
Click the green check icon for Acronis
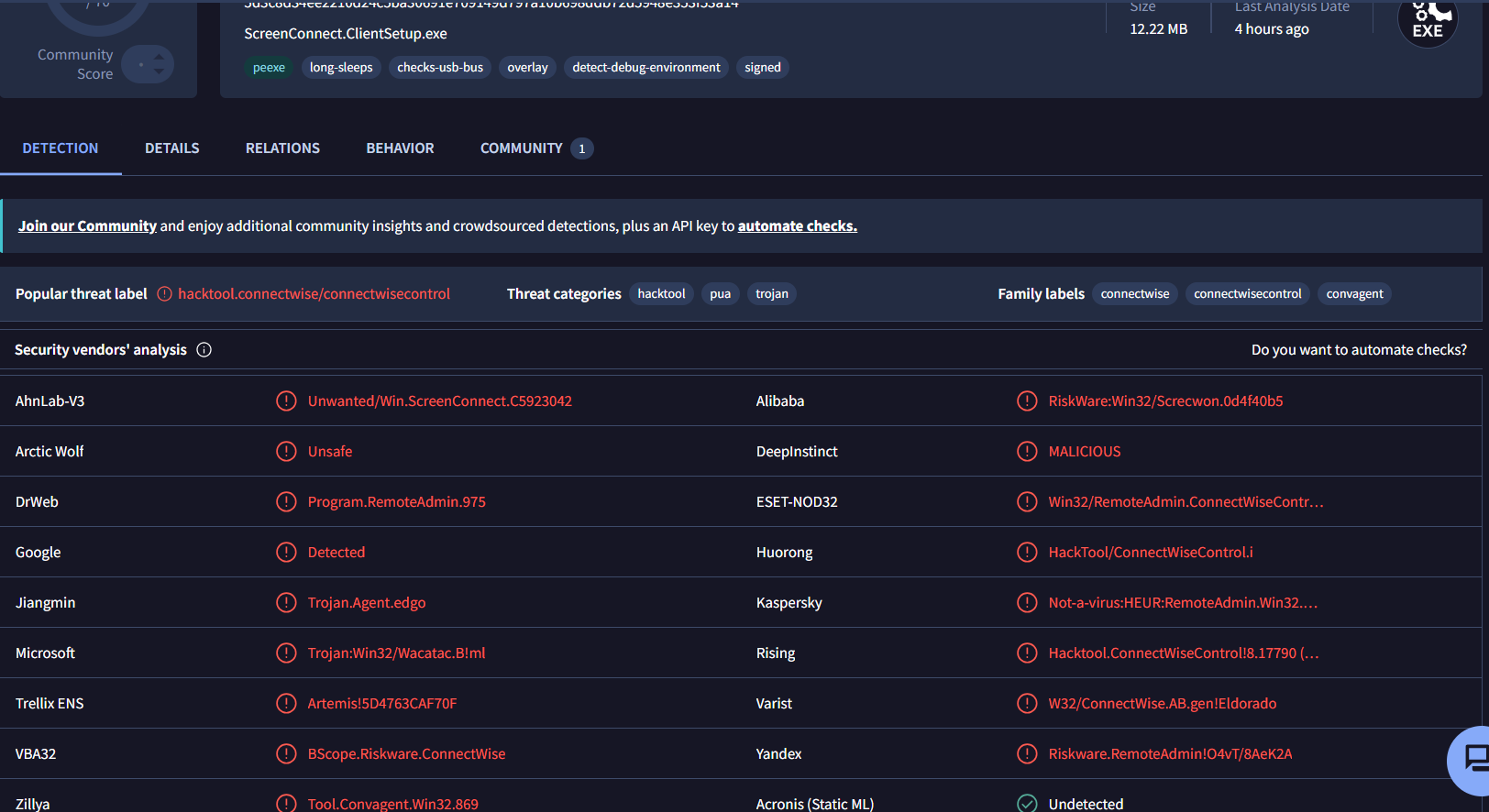click(x=1027, y=804)
